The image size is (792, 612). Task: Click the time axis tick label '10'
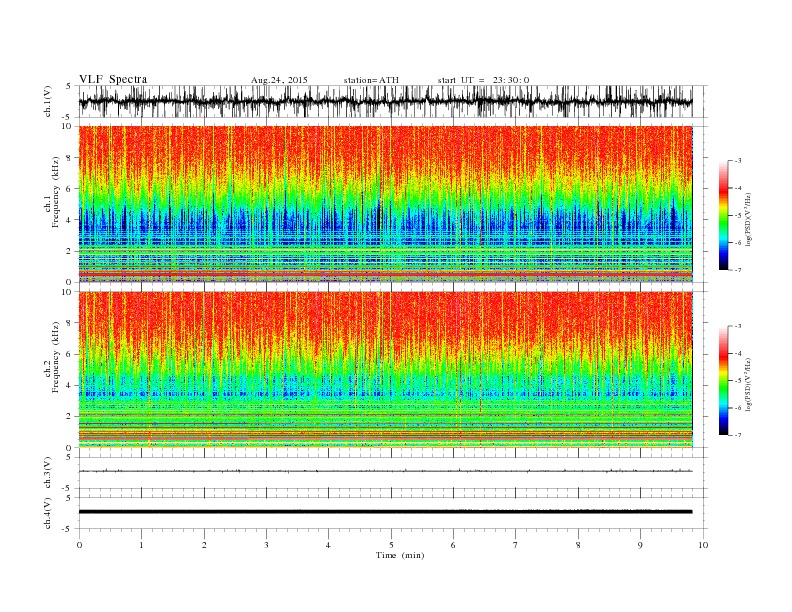pyautogui.click(x=703, y=545)
